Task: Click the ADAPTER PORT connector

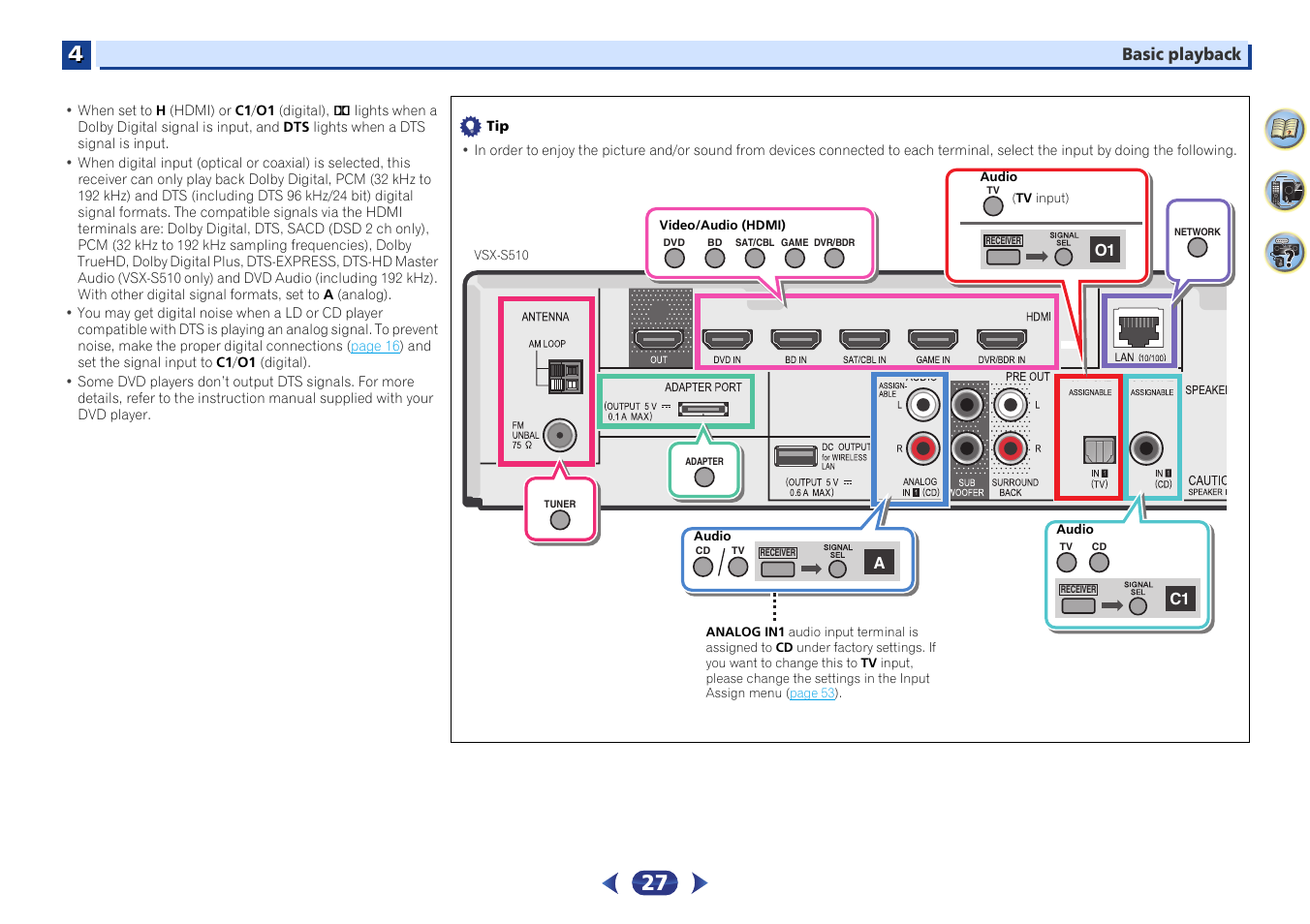Action: [x=704, y=409]
